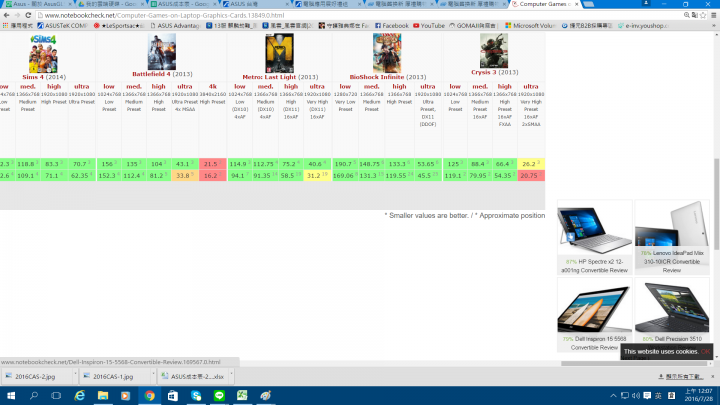The width and height of the screenshot is (720, 405).
Task: Switch to ASUS成本表 Google tab
Action: pos(184,4)
